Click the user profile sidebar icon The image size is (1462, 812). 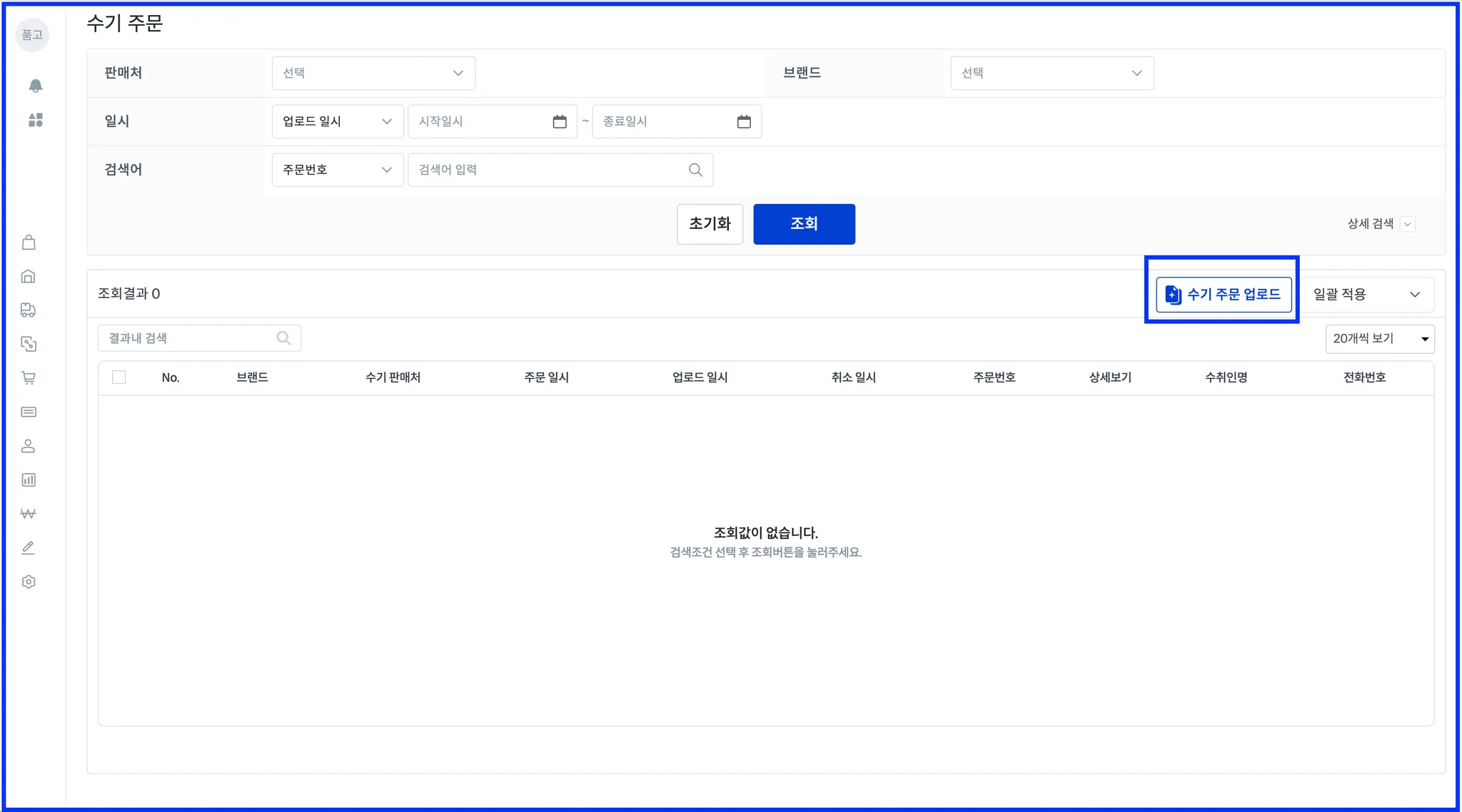coord(29,446)
